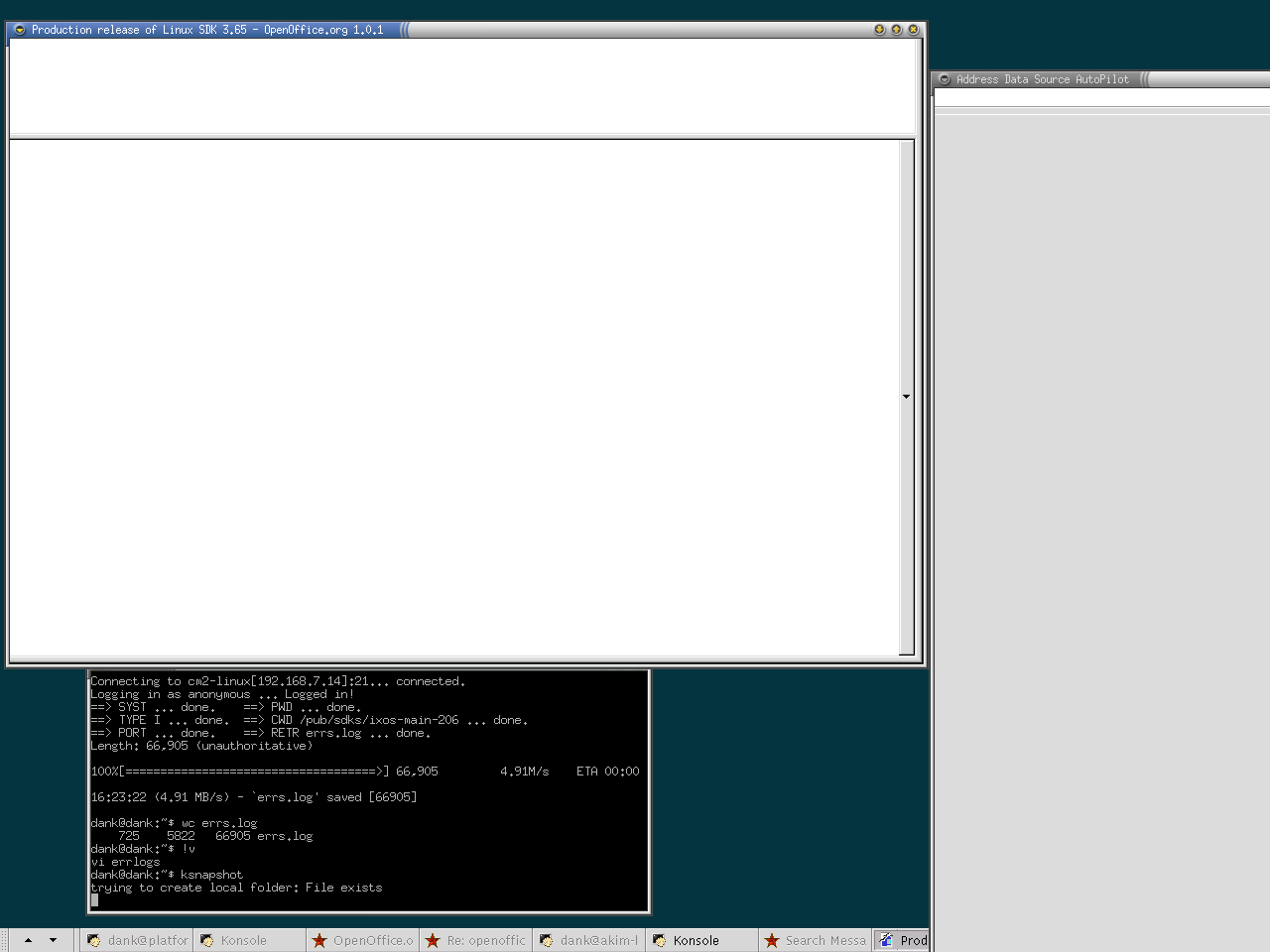Viewport: 1270px width, 952px height.
Task: Click Production release of Linux SDK title text
Action: (207, 30)
